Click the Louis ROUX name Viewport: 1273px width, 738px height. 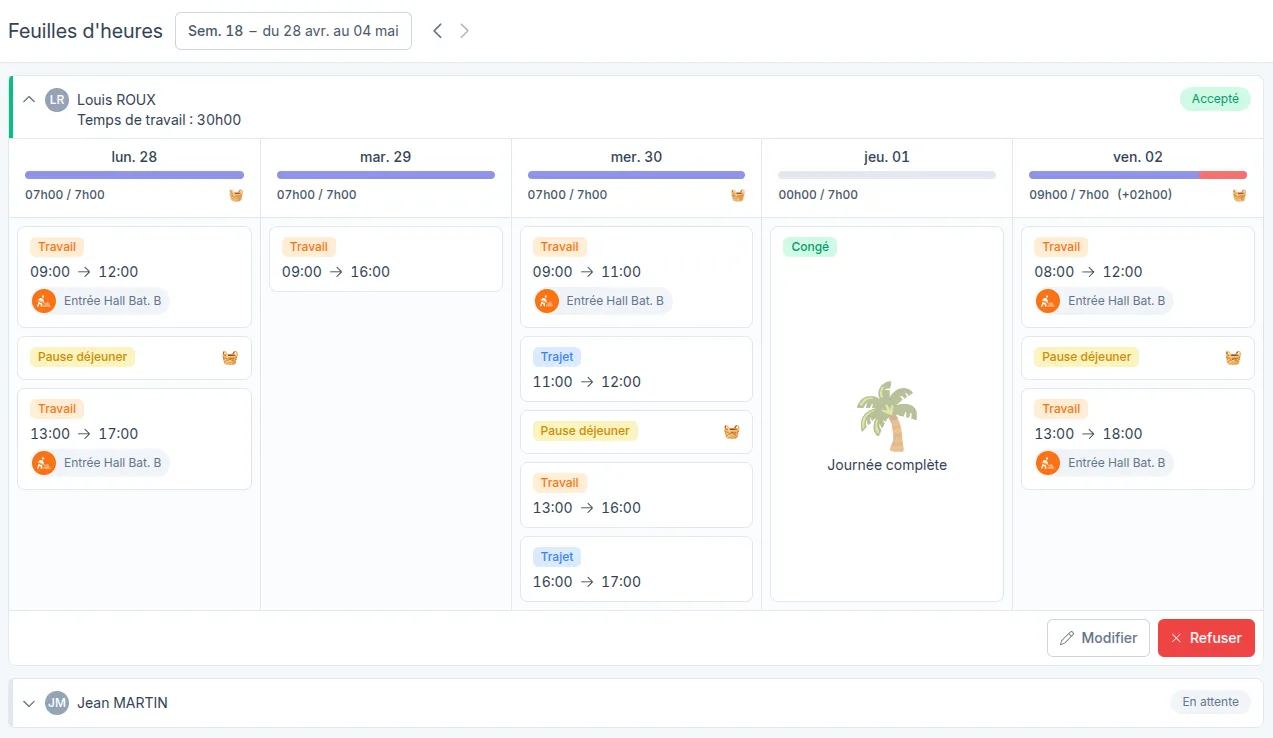pos(116,100)
